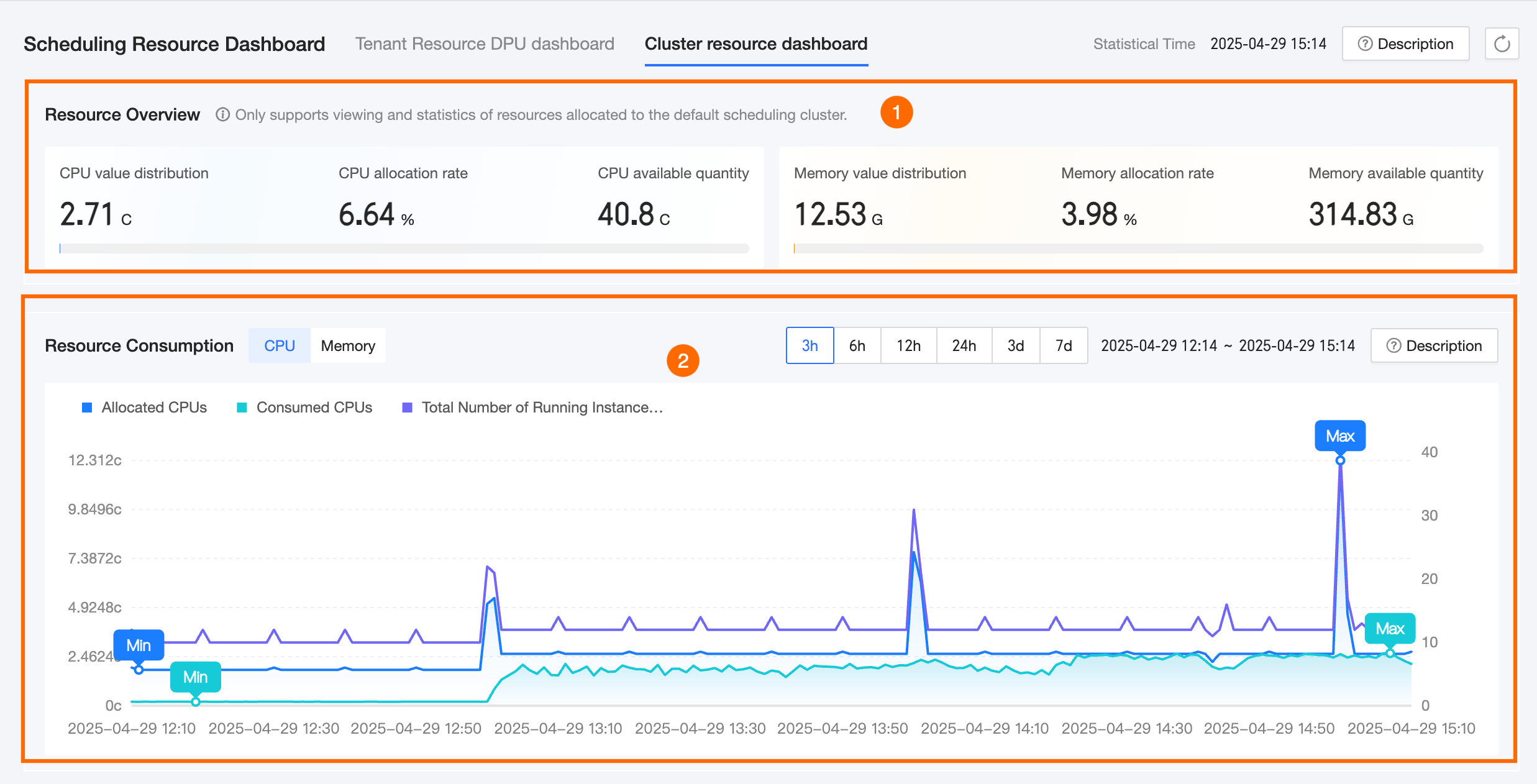Choose the 12h time range
The height and width of the screenshot is (784, 1537).
[908, 345]
